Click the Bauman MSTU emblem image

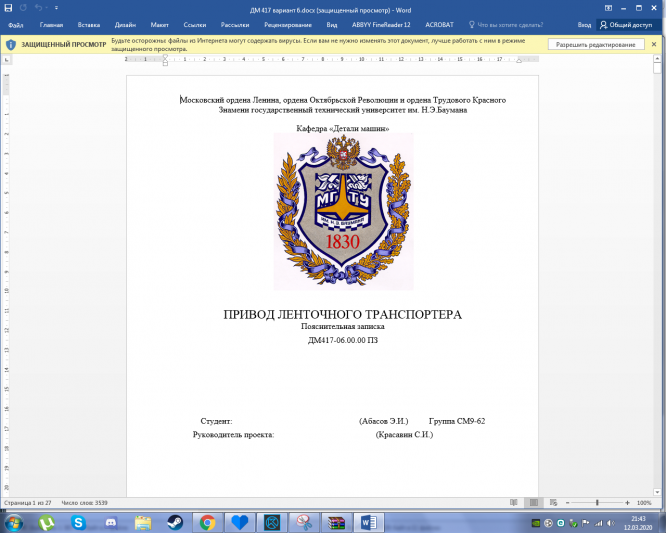[343, 212]
